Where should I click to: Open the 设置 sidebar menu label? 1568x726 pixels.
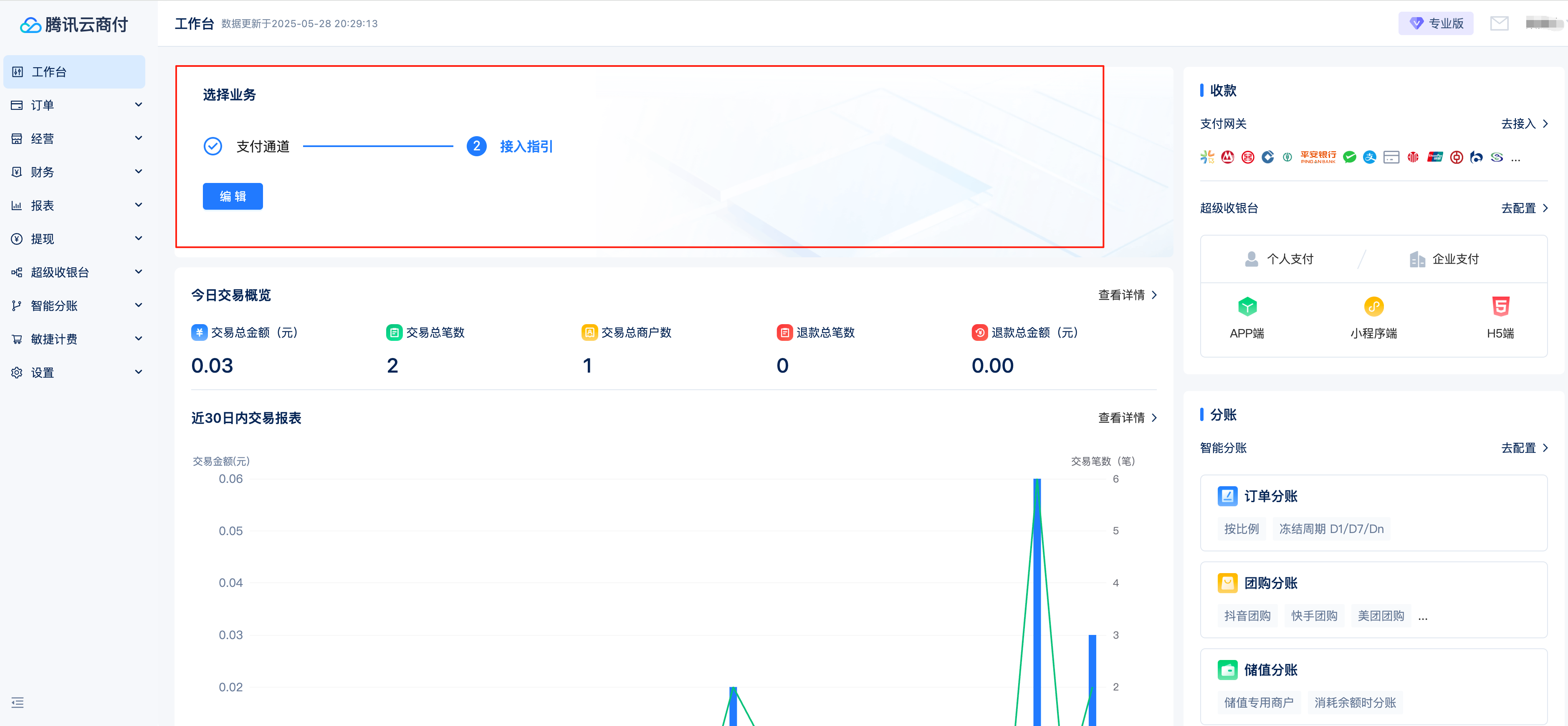(x=43, y=373)
